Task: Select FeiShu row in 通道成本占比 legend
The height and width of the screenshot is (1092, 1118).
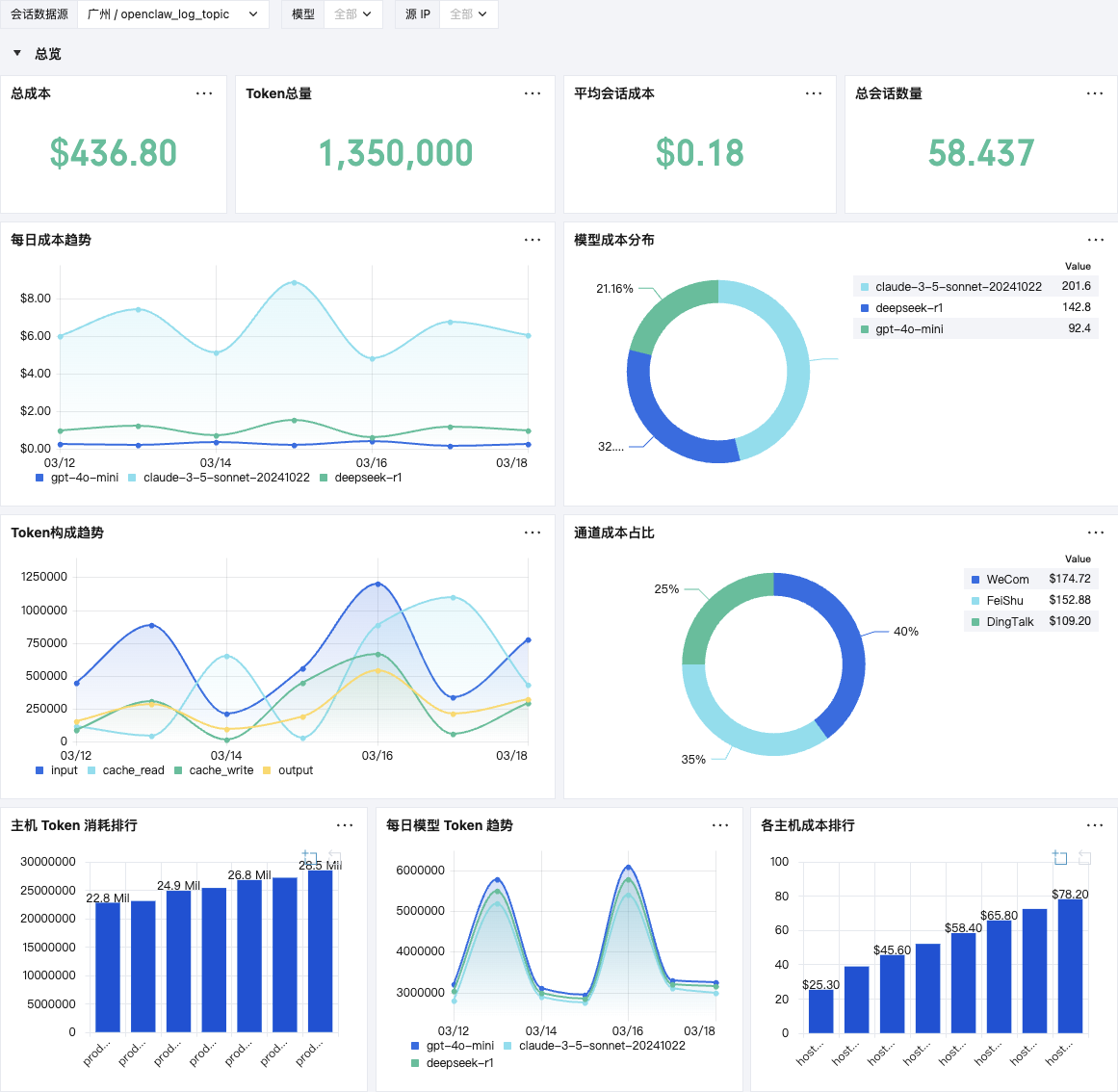Action: (x=1031, y=600)
